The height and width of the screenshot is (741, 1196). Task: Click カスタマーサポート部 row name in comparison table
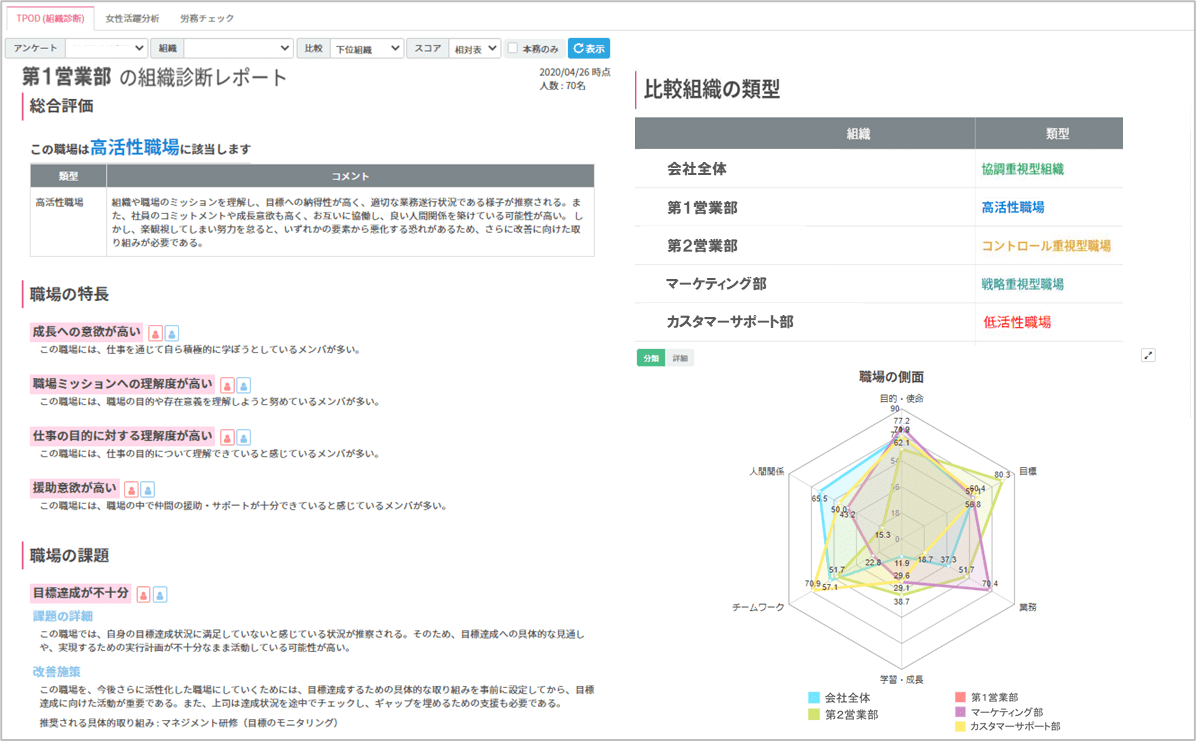730,322
